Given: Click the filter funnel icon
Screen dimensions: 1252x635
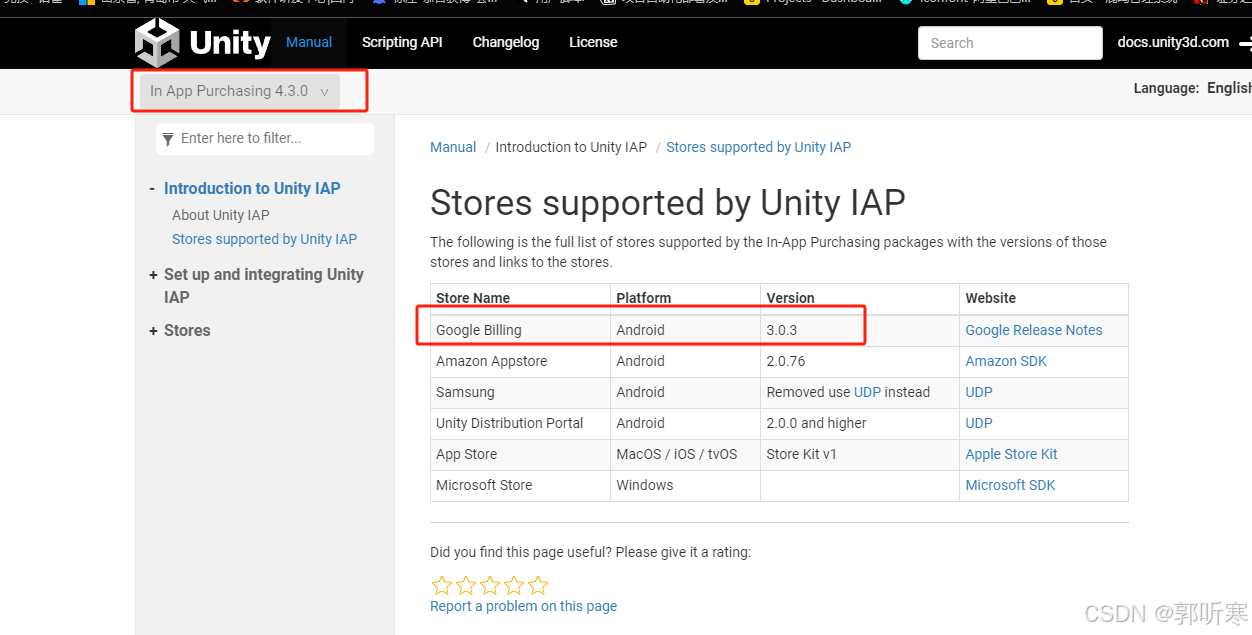Looking at the screenshot, I should (168, 139).
